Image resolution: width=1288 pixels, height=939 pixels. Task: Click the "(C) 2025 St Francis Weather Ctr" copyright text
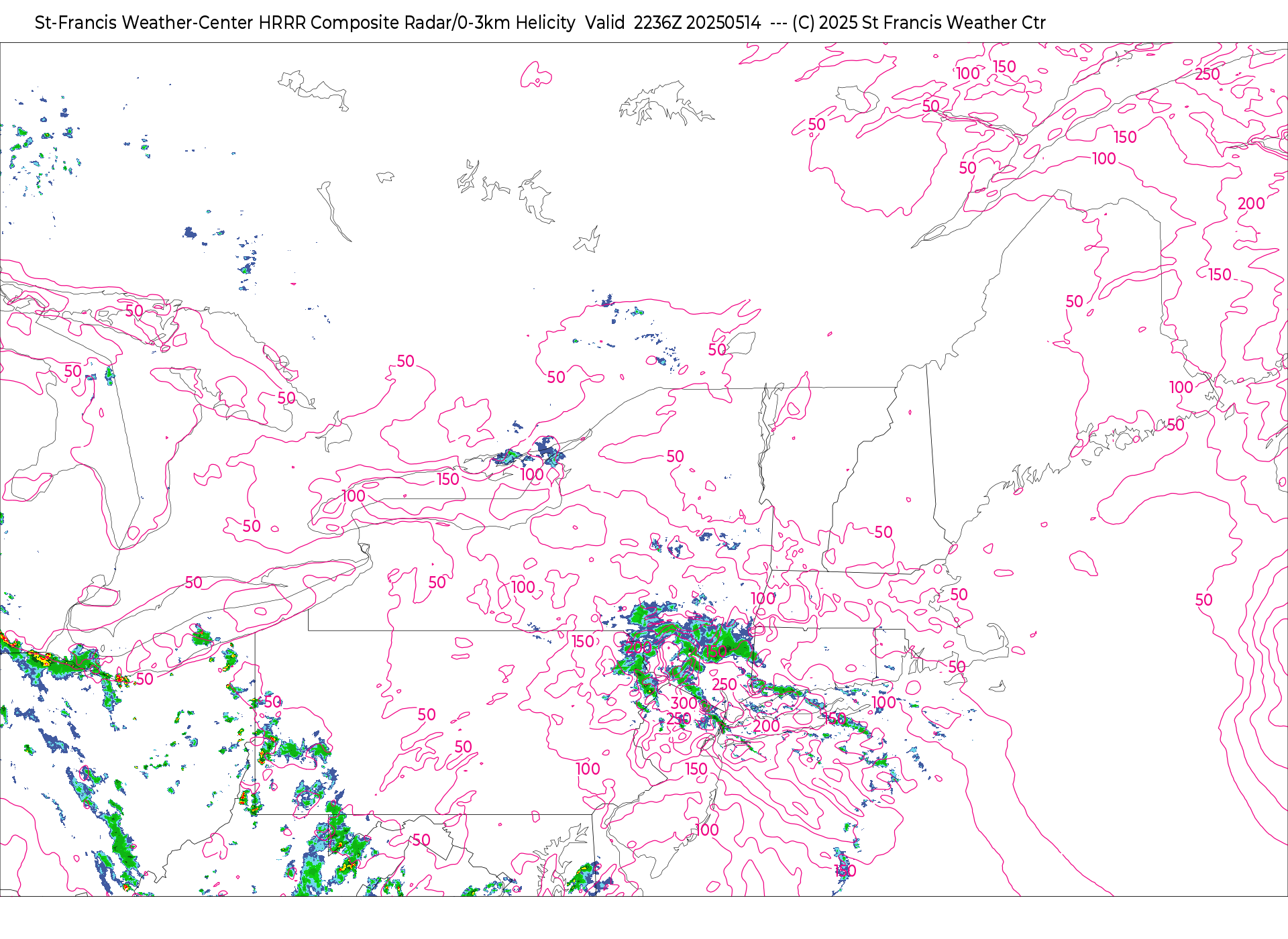click(918, 23)
